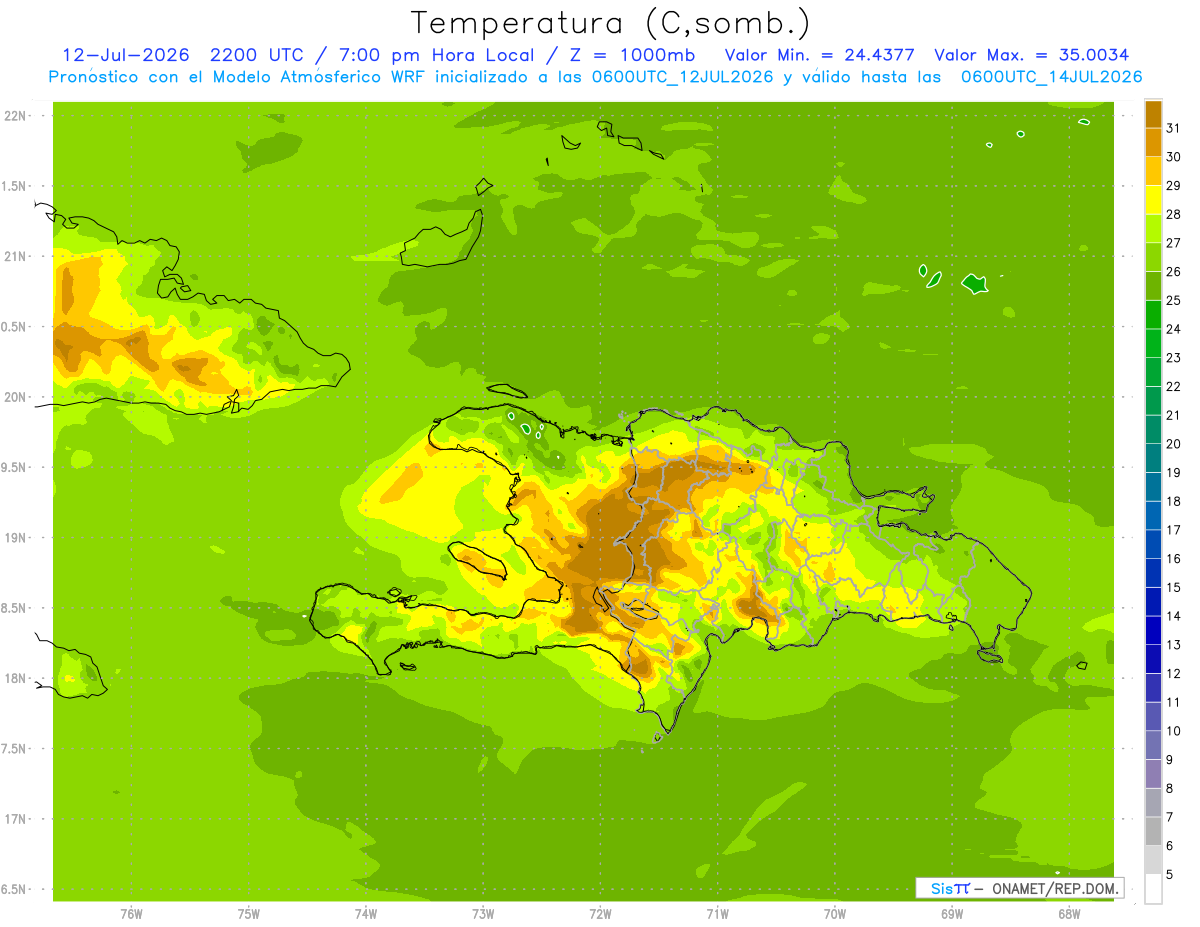Click the "69W" longitude axis label
The height and width of the screenshot is (927, 1200).
click(952, 913)
